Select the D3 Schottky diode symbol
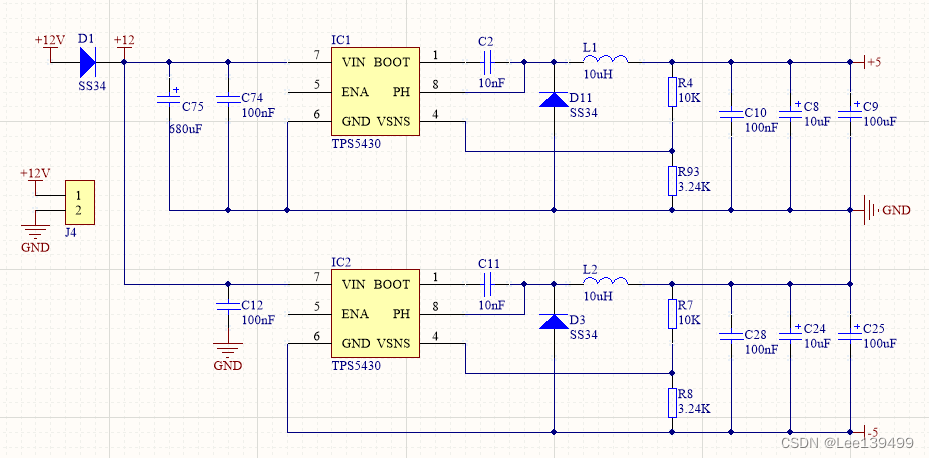 554,321
